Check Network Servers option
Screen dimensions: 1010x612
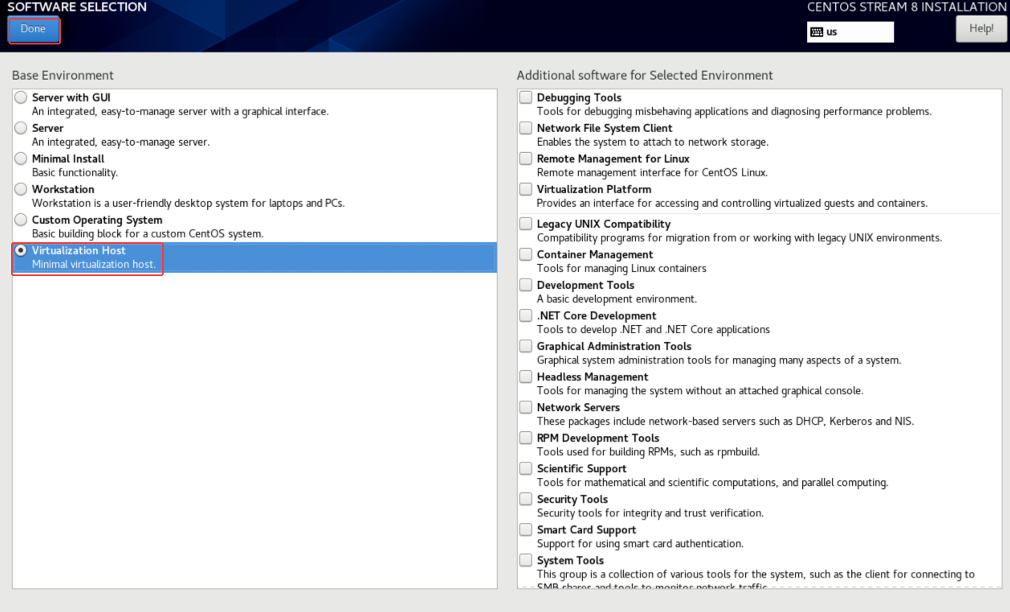coord(526,407)
